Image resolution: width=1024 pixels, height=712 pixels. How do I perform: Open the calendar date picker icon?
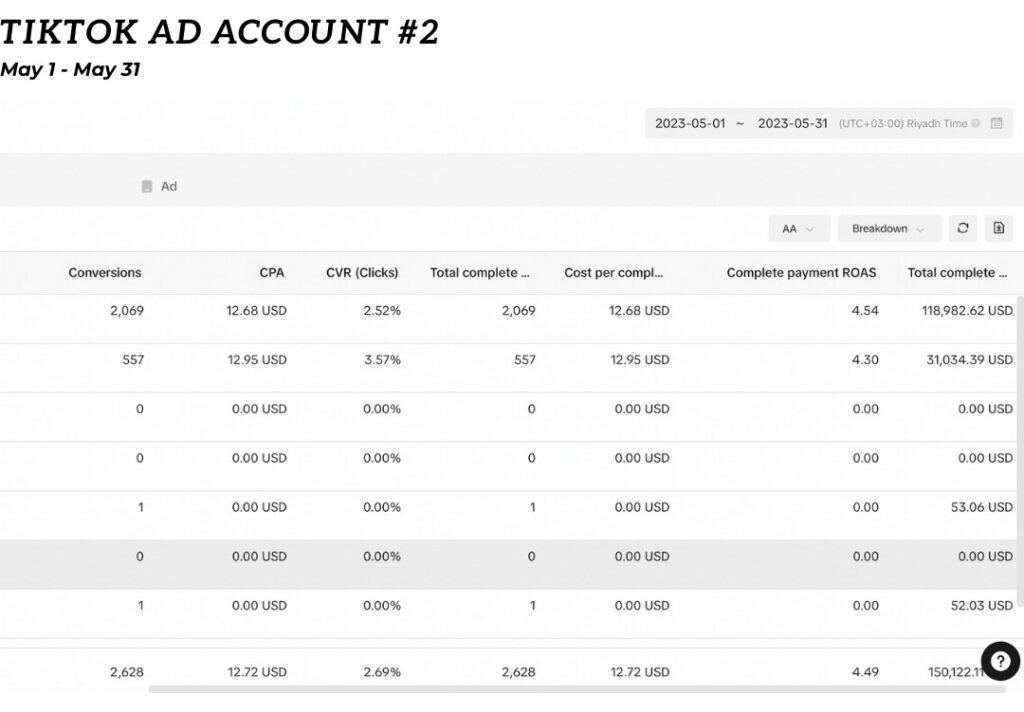click(997, 123)
